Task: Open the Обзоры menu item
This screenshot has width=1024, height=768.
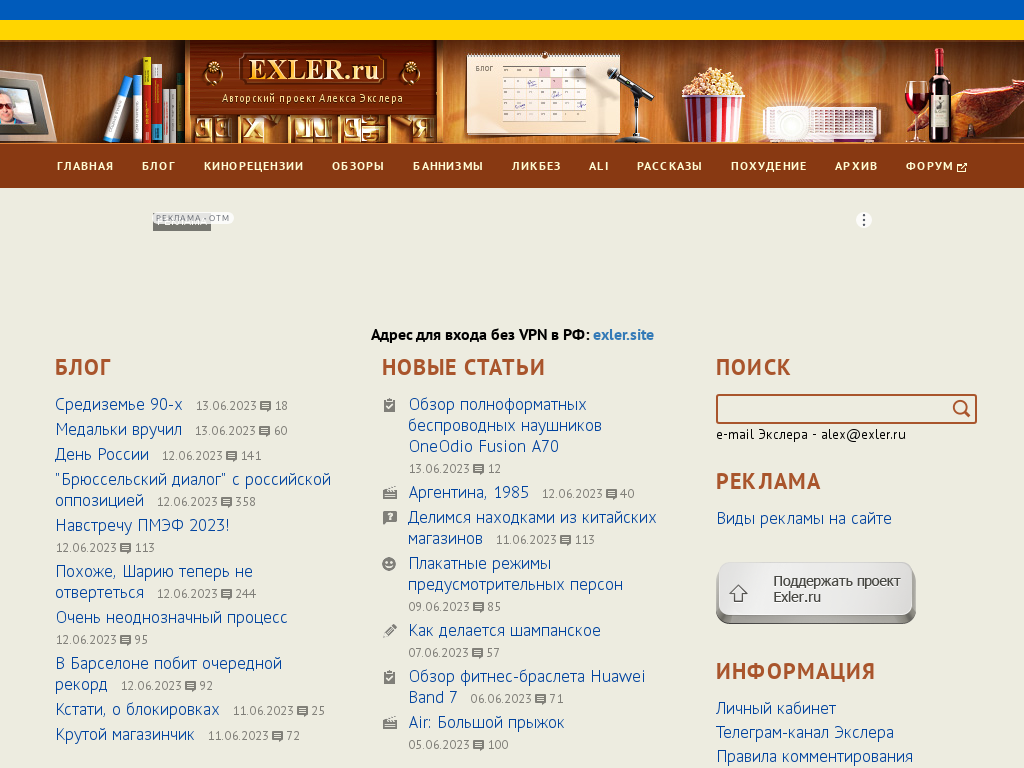Action: tap(358, 167)
